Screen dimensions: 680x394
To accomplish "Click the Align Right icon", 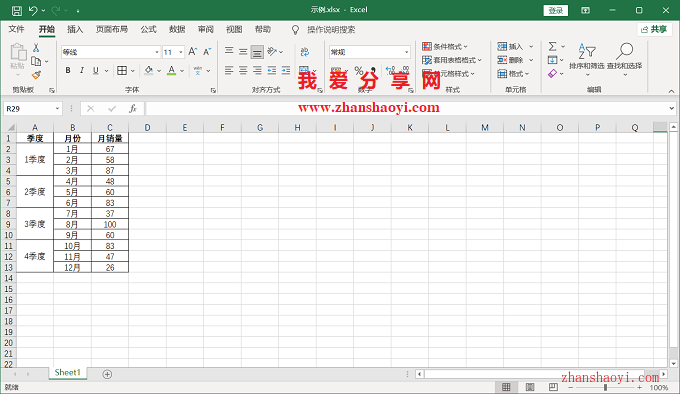I will [257, 70].
